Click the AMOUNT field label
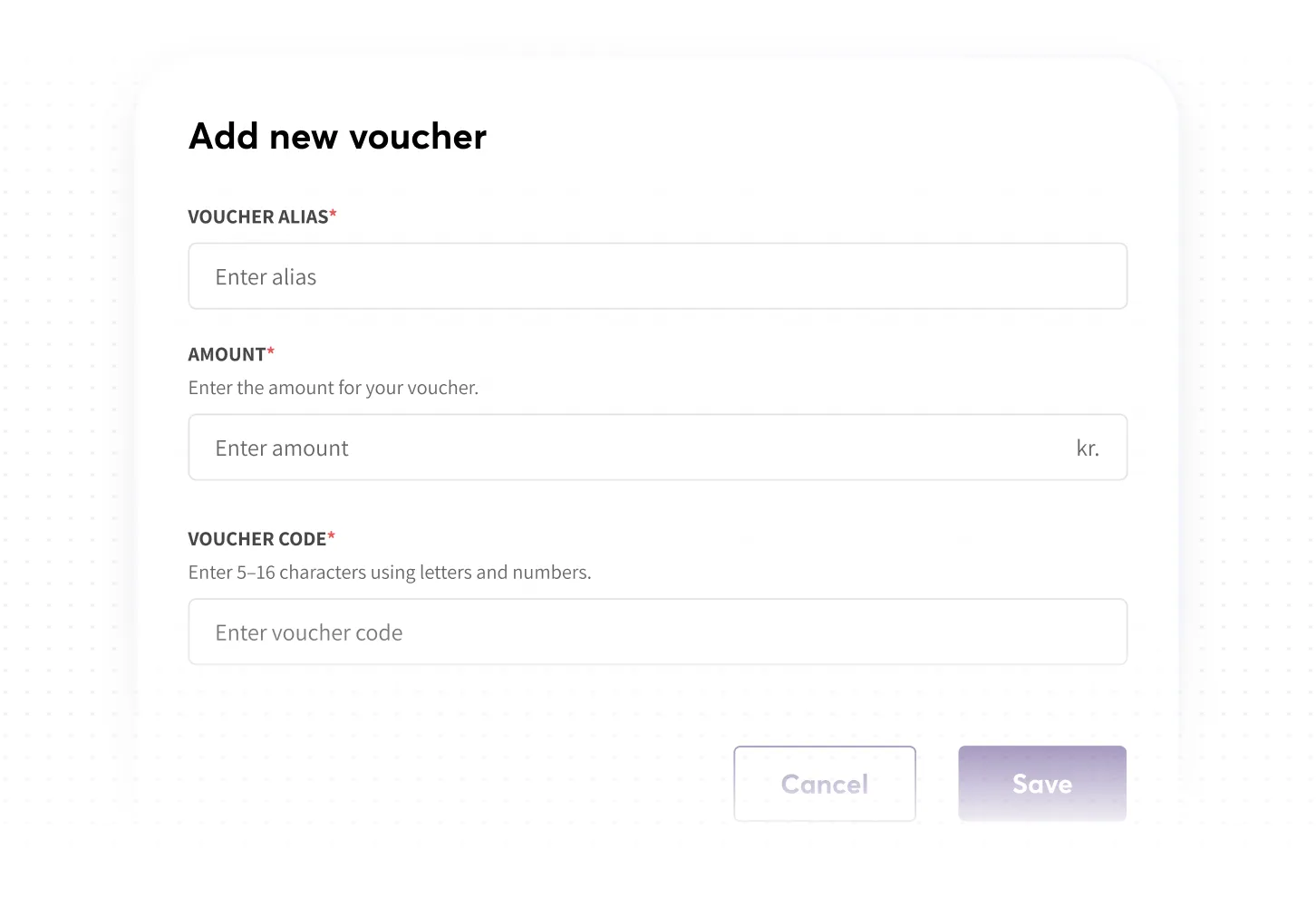This screenshot has height=906, width=1316. tap(227, 354)
